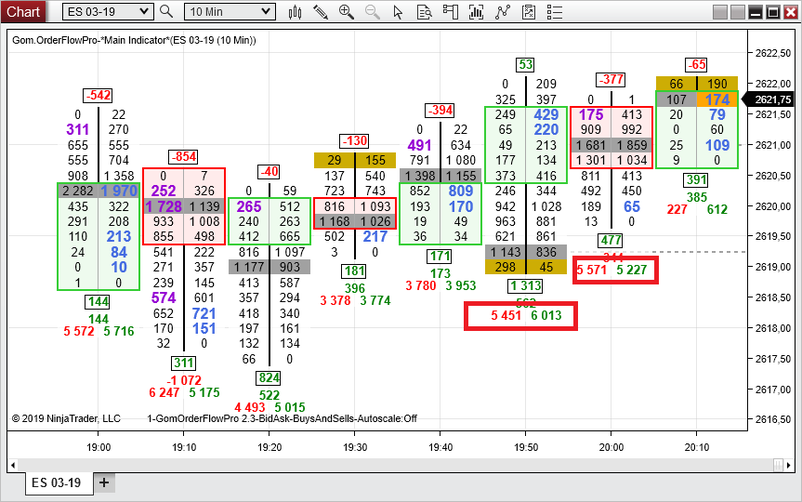Screen dimensions: 802x502
Task: Click the 2 282 bid value
Action: click(78, 191)
